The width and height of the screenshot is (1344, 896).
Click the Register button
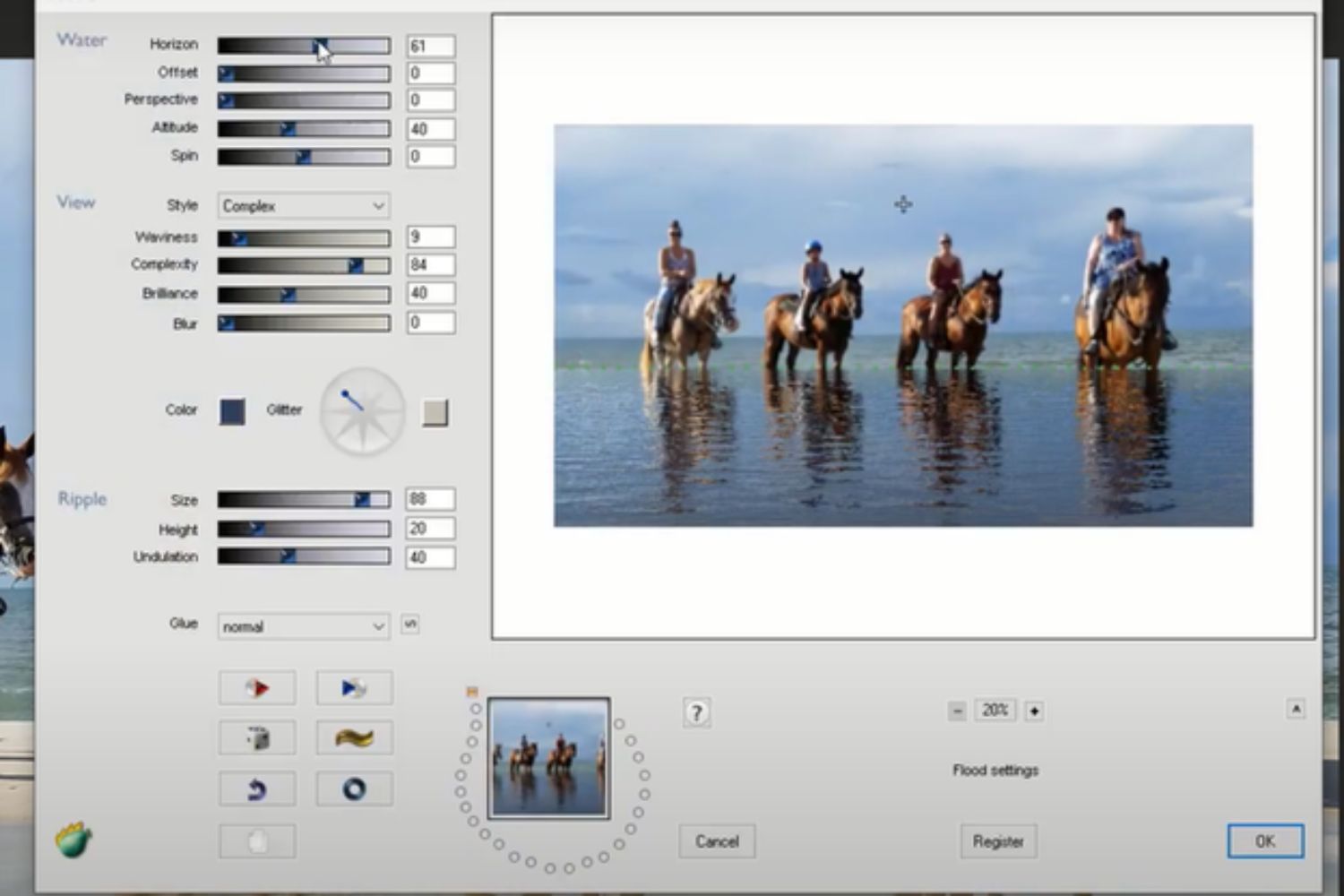(998, 841)
